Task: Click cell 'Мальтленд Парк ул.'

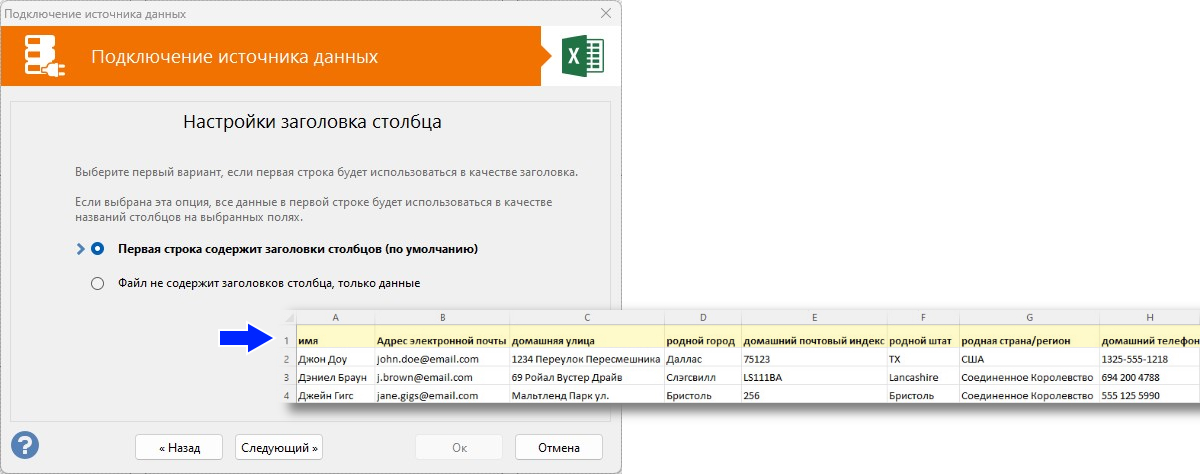Action: [587, 396]
